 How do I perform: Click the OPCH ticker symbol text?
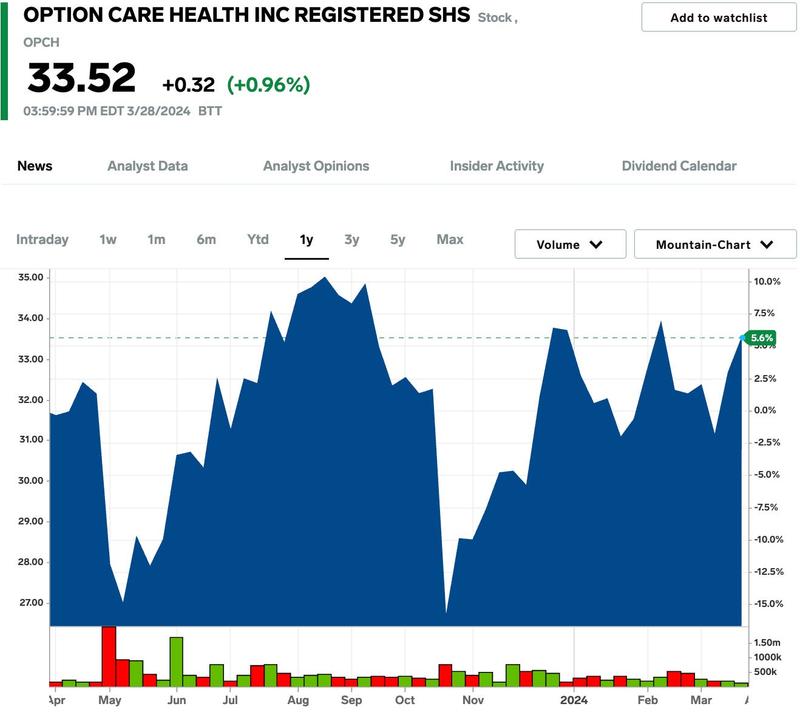[41, 42]
